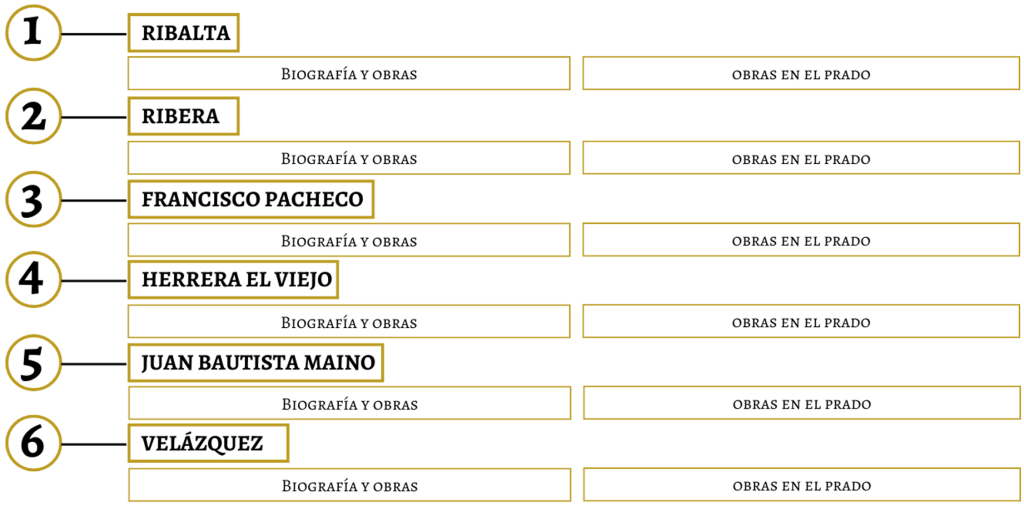Click the number 1 circle icon
The height and width of the screenshot is (506, 1024).
[33, 33]
